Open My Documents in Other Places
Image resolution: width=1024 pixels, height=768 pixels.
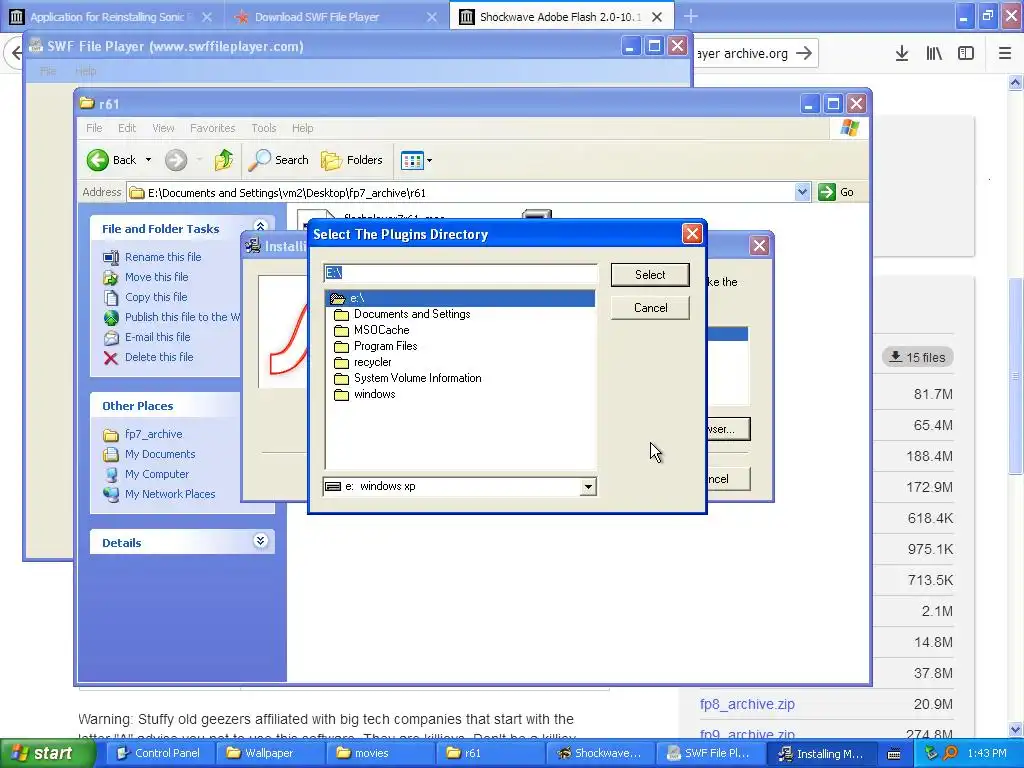(x=160, y=454)
